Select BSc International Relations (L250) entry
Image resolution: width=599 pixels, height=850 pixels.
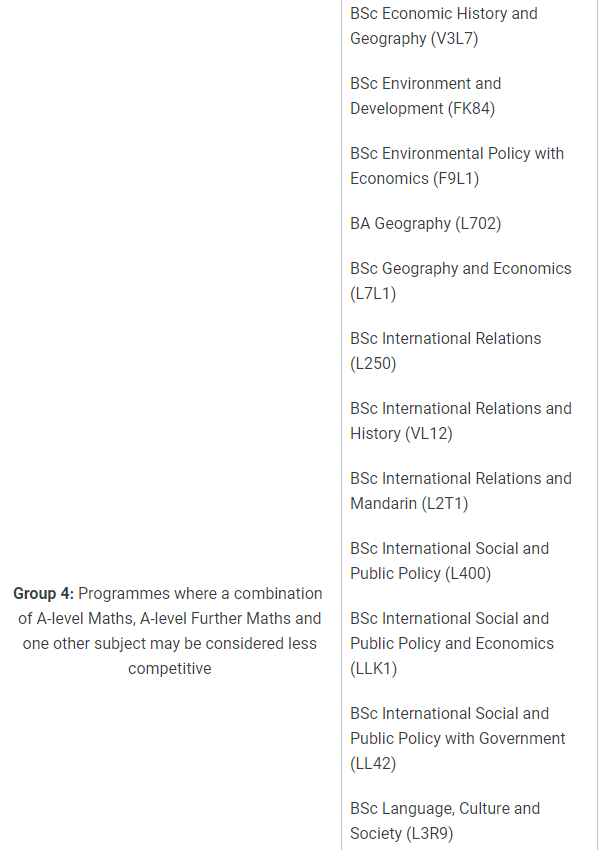point(446,351)
